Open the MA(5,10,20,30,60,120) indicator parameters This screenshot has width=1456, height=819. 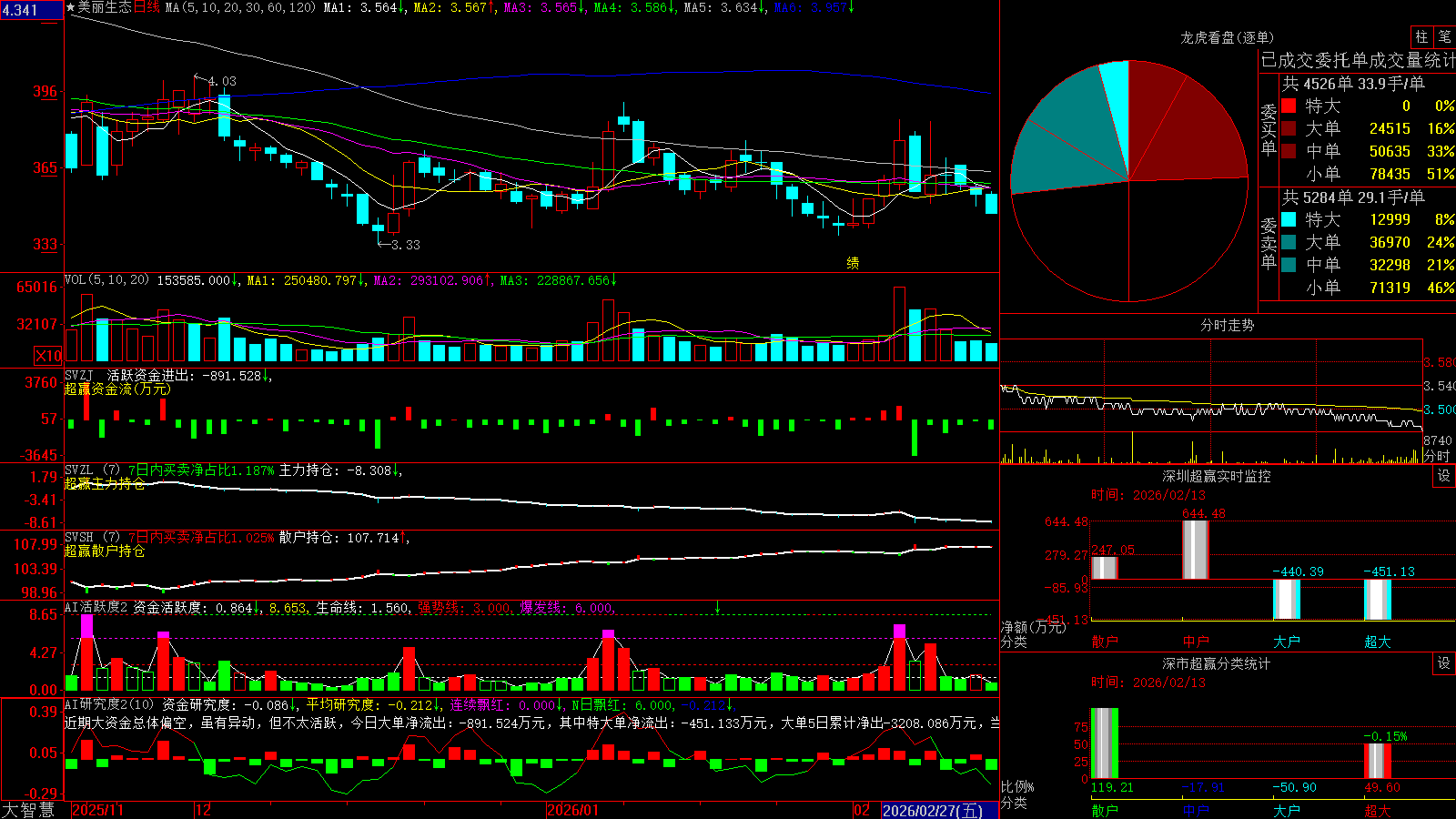[240, 7]
